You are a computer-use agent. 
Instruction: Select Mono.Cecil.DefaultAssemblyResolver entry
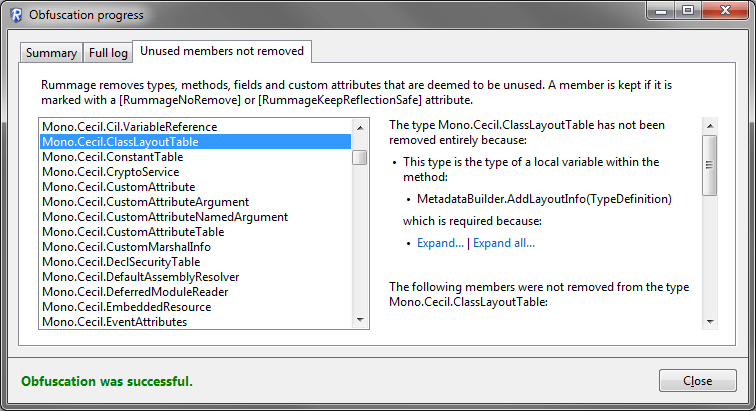195,276
